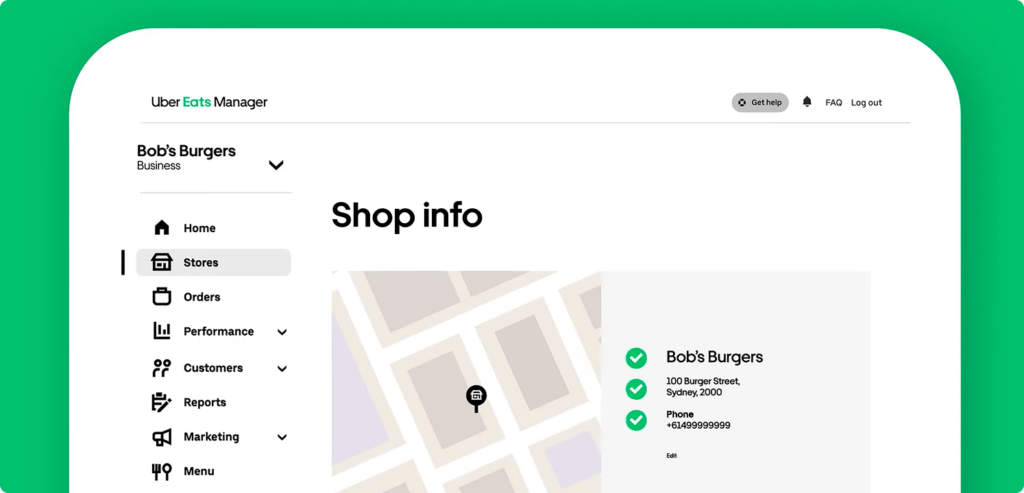Click the Menu fork and knife icon
1024x493 pixels.
coord(161,471)
